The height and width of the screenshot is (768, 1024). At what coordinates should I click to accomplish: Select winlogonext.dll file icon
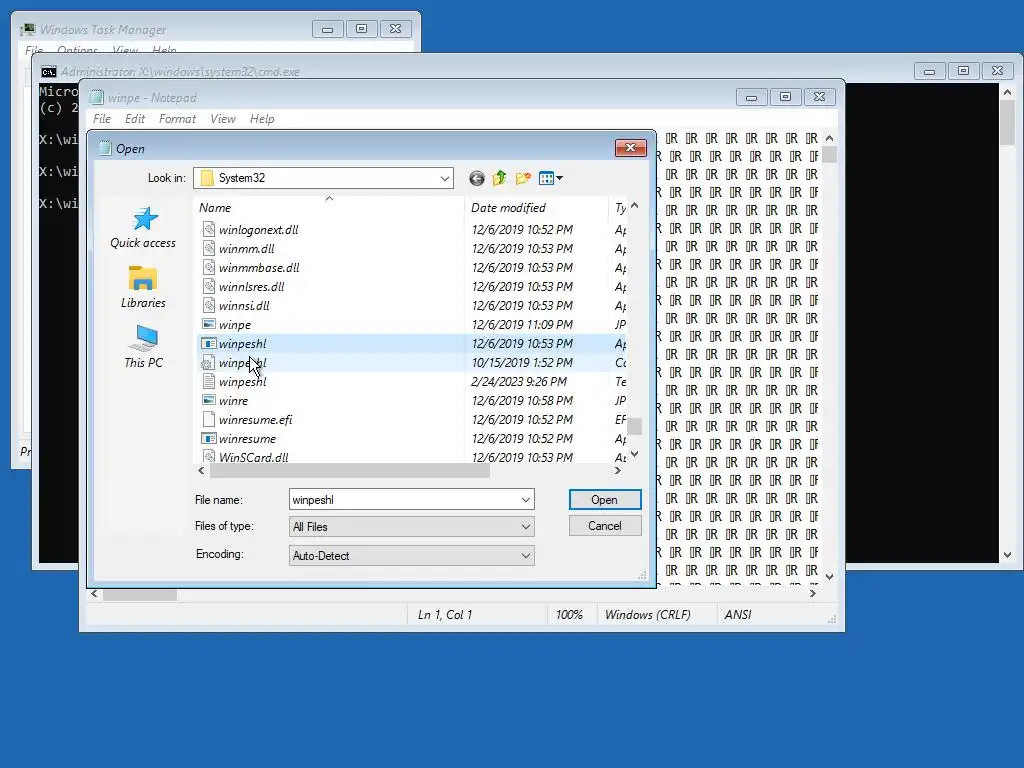208,229
